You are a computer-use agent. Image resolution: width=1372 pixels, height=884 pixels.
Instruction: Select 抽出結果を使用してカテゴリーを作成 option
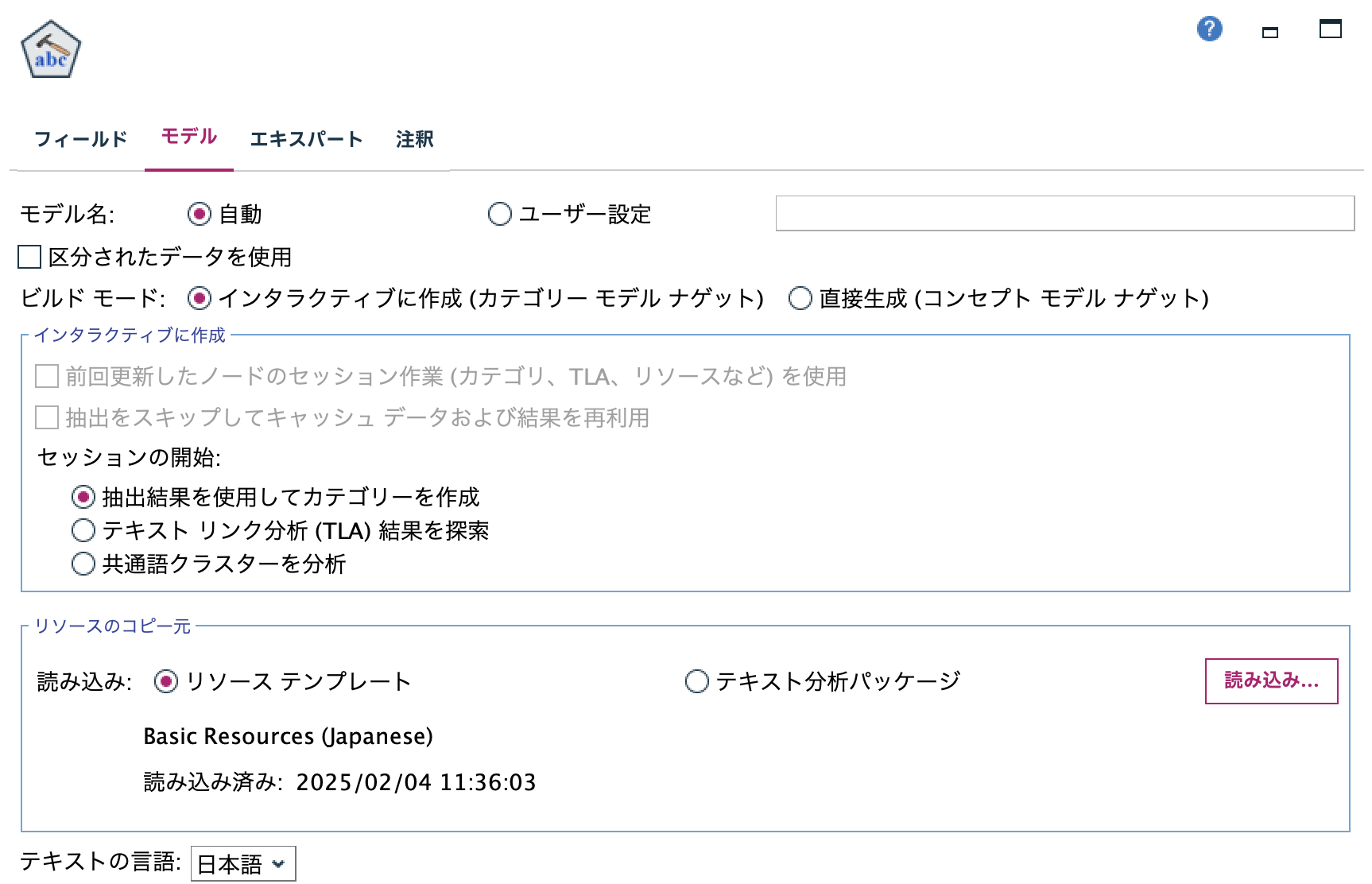coord(83,496)
